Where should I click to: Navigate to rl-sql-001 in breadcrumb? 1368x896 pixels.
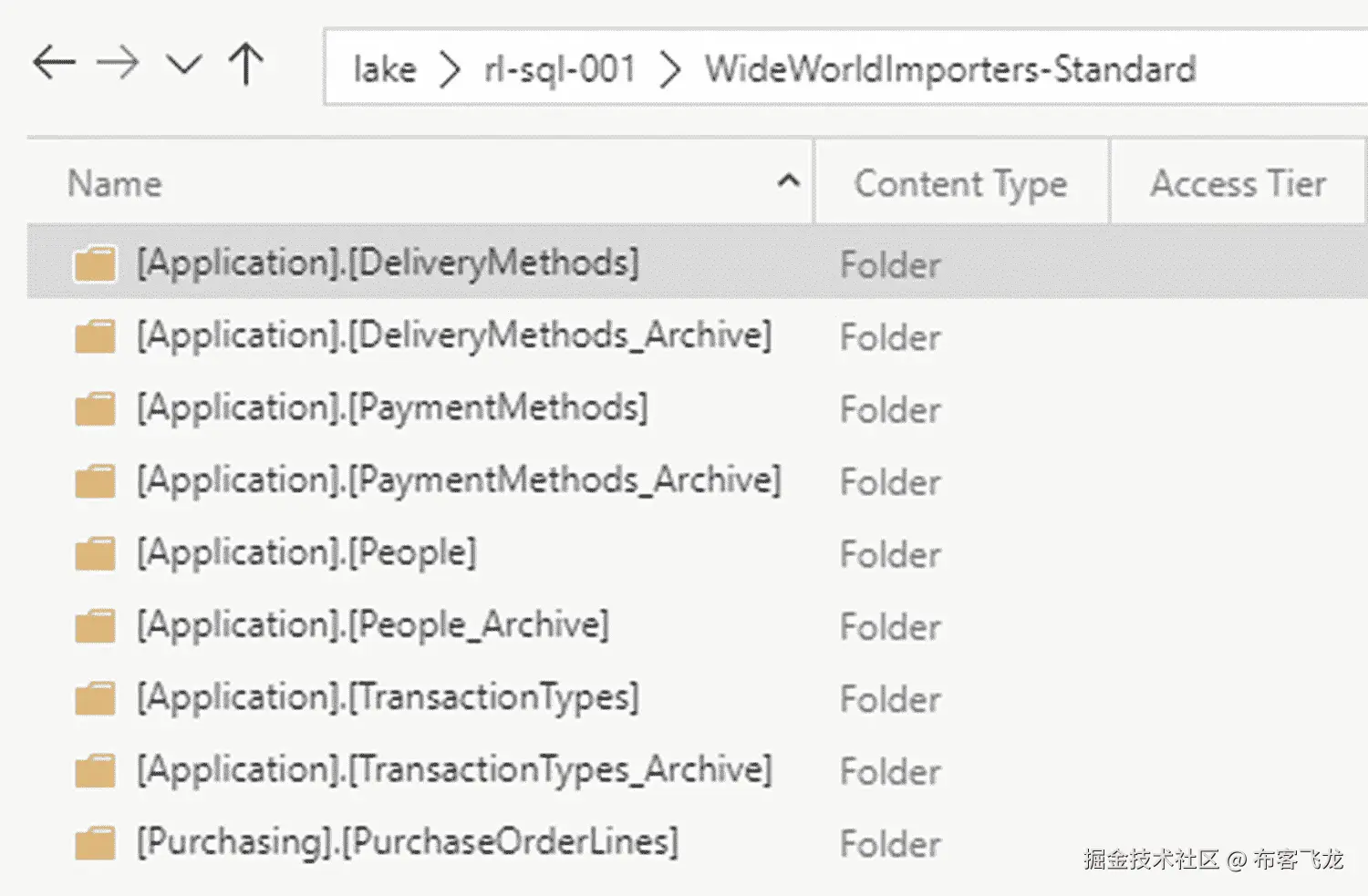[x=559, y=69]
